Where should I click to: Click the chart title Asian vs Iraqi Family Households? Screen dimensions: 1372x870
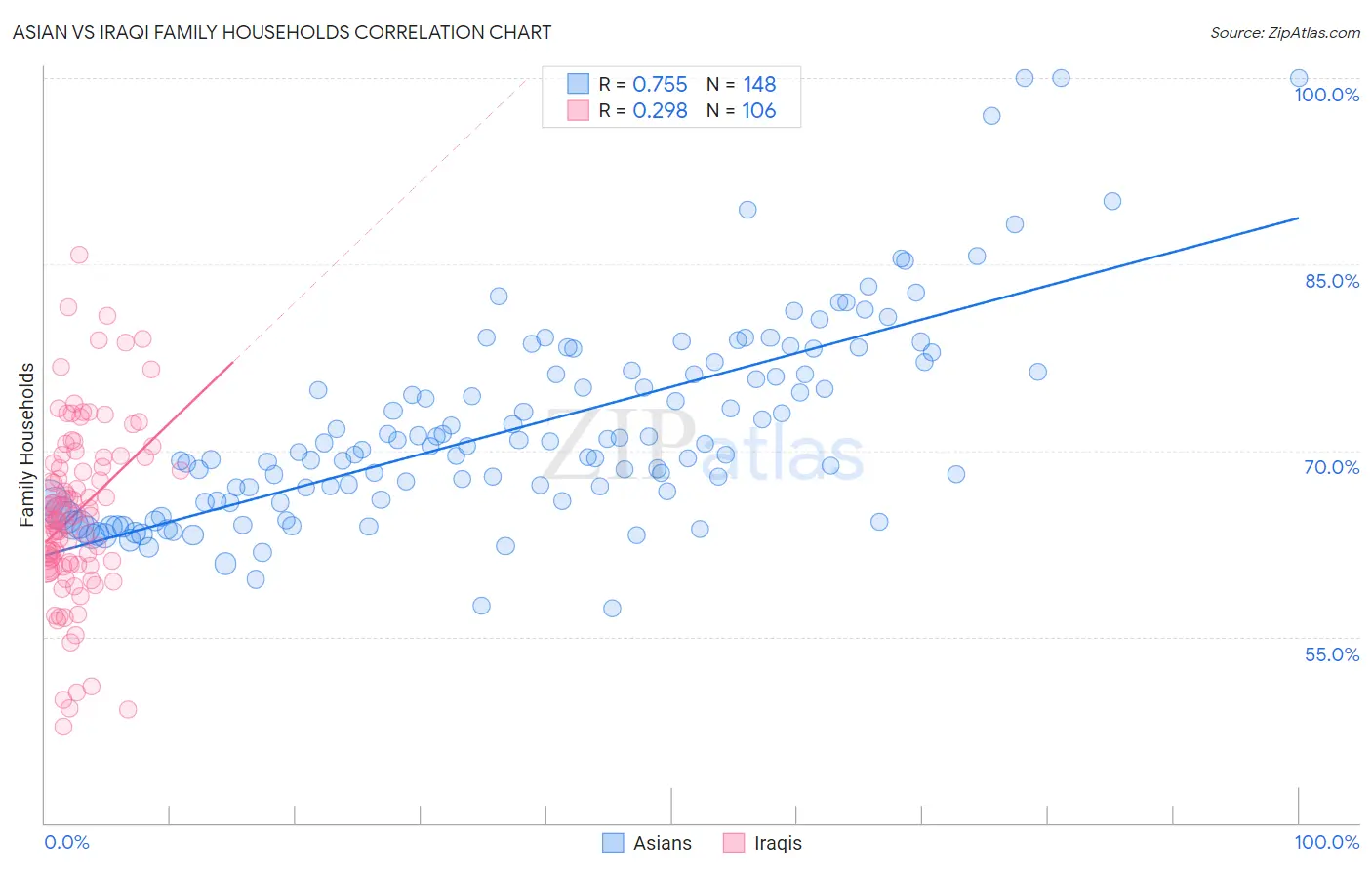(x=282, y=32)
